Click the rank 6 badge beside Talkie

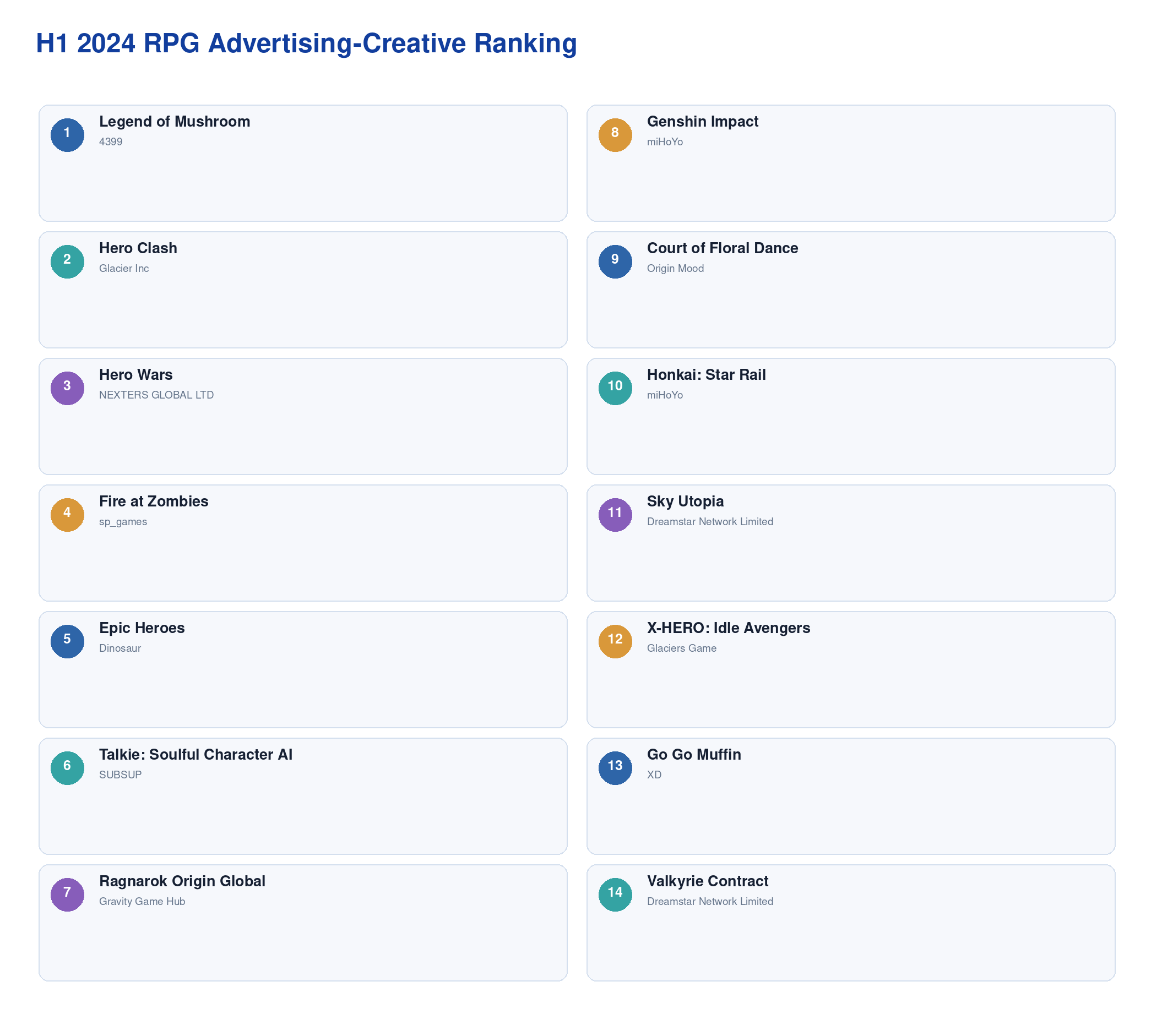pyautogui.click(x=68, y=769)
